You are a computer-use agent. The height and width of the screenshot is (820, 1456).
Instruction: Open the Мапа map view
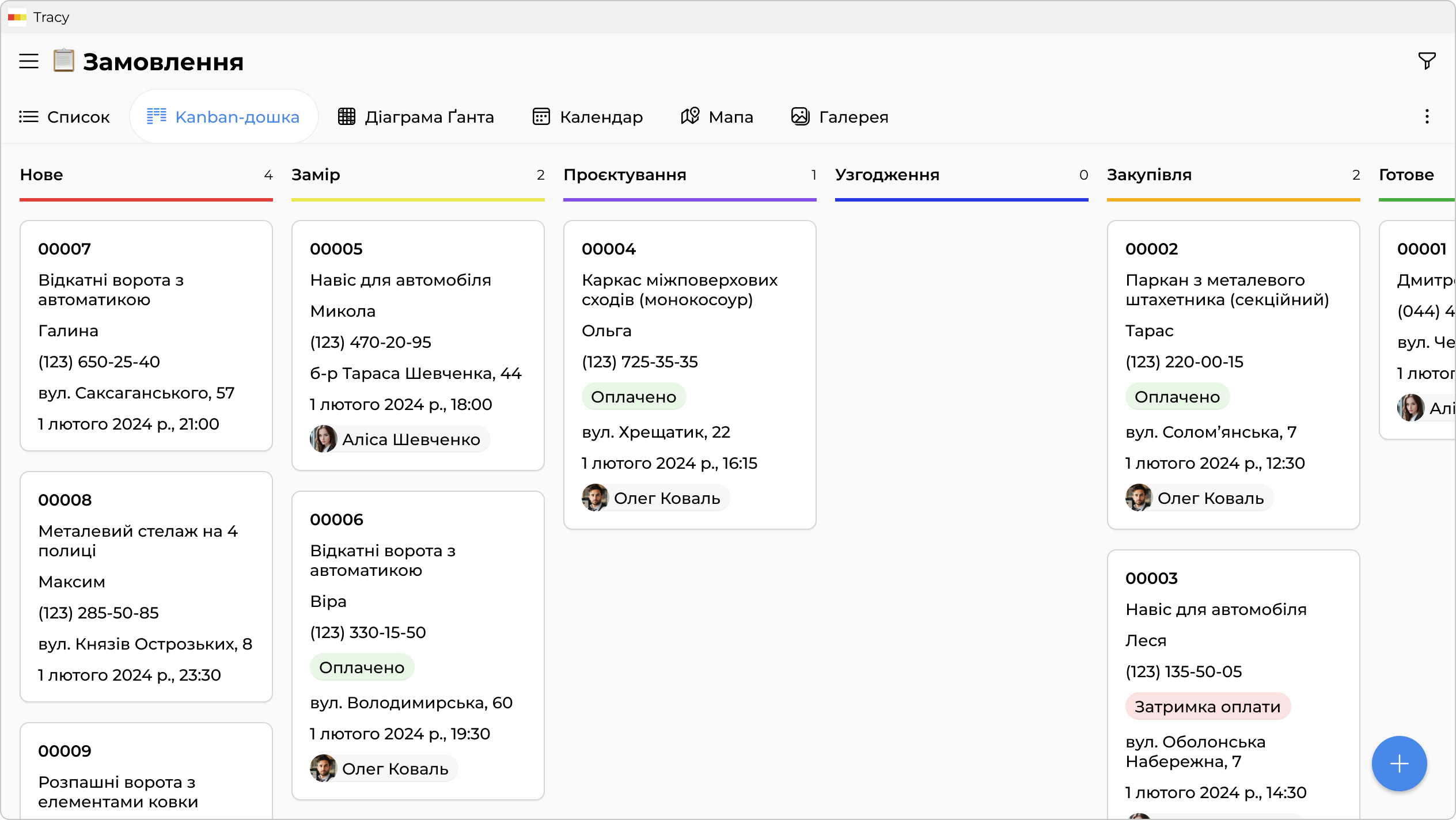[x=717, y=117]
